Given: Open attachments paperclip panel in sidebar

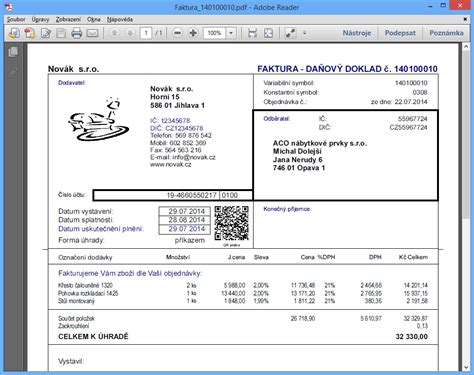Looking at the screenshot, I should tap(13, 71).
